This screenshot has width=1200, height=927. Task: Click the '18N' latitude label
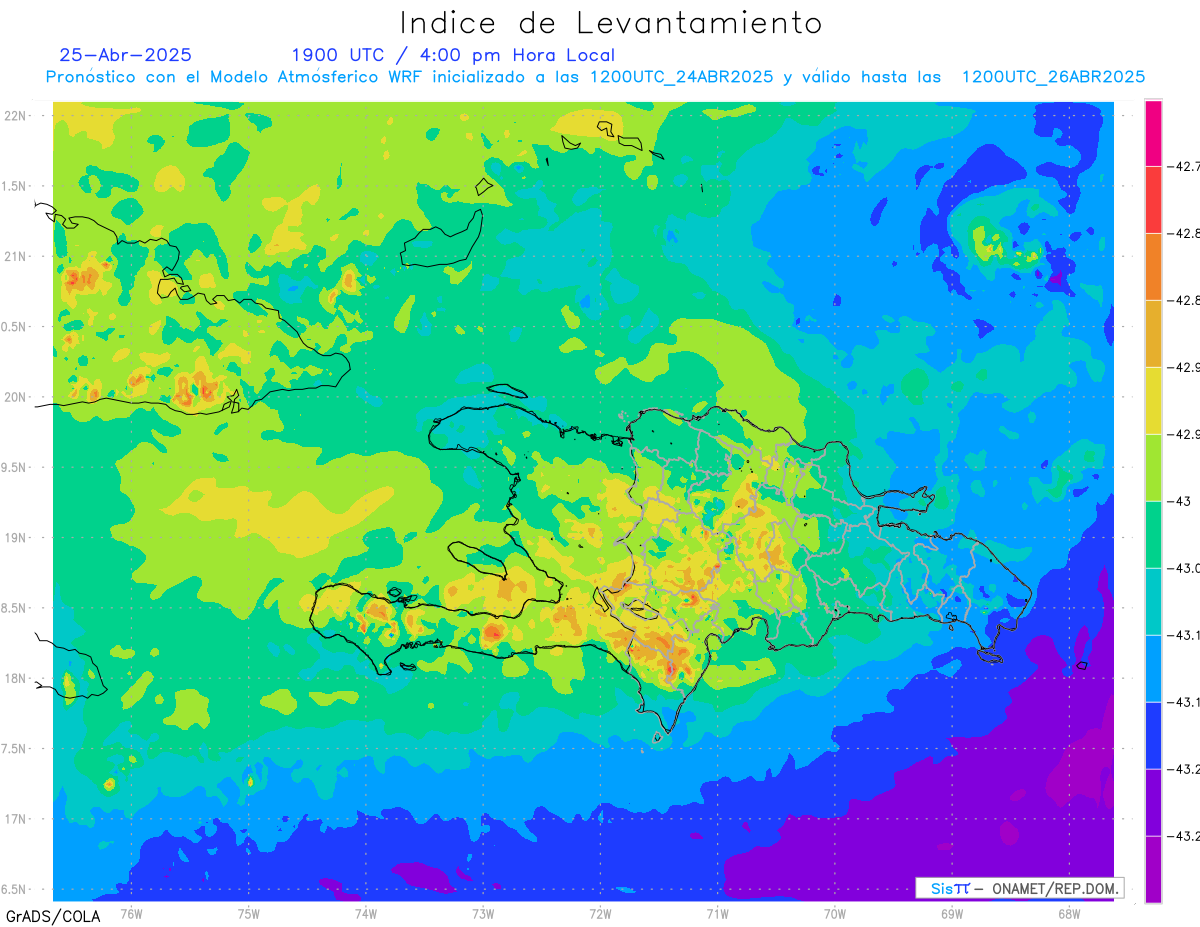tap(16, 679)
